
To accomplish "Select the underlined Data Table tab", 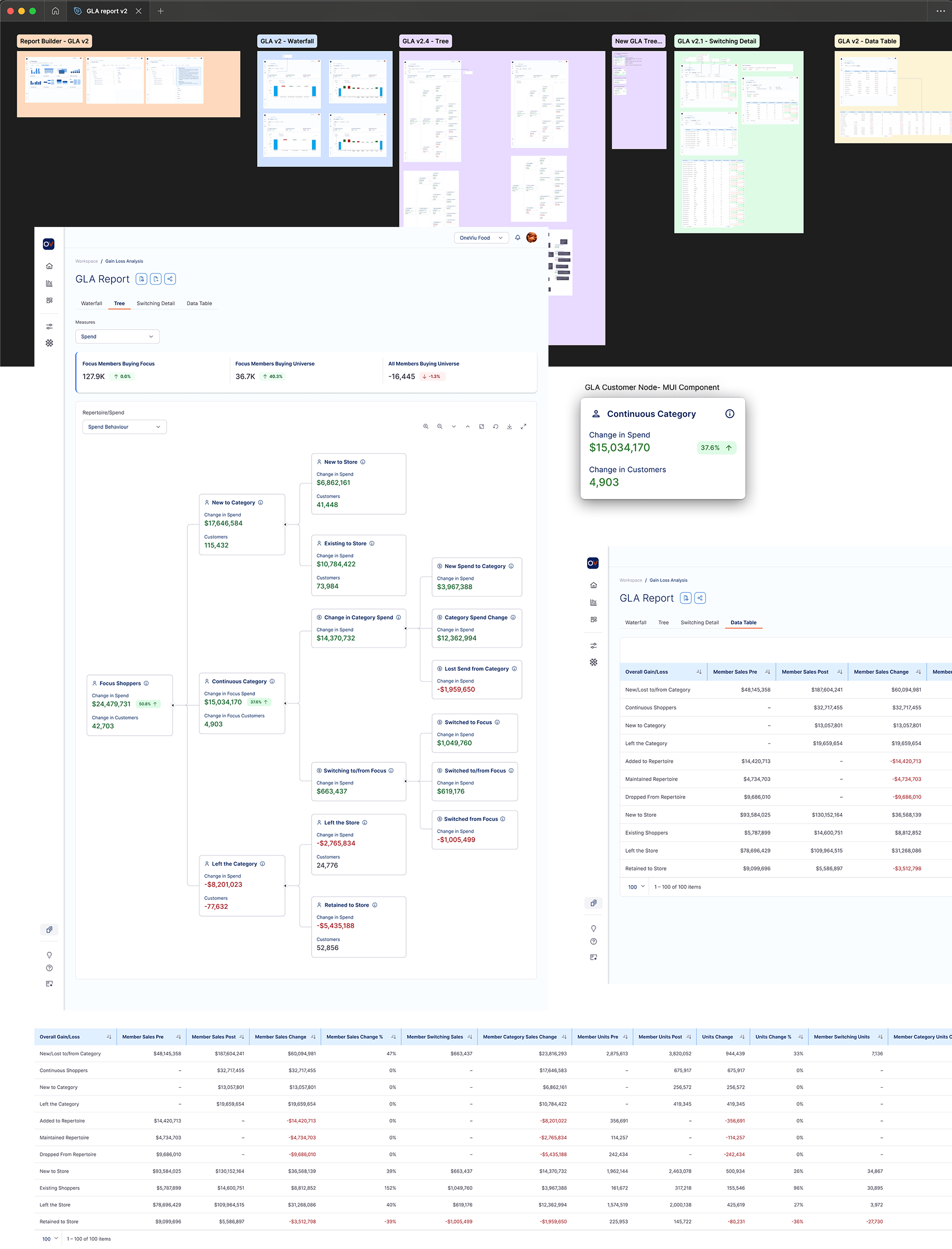I will point(743,622).
